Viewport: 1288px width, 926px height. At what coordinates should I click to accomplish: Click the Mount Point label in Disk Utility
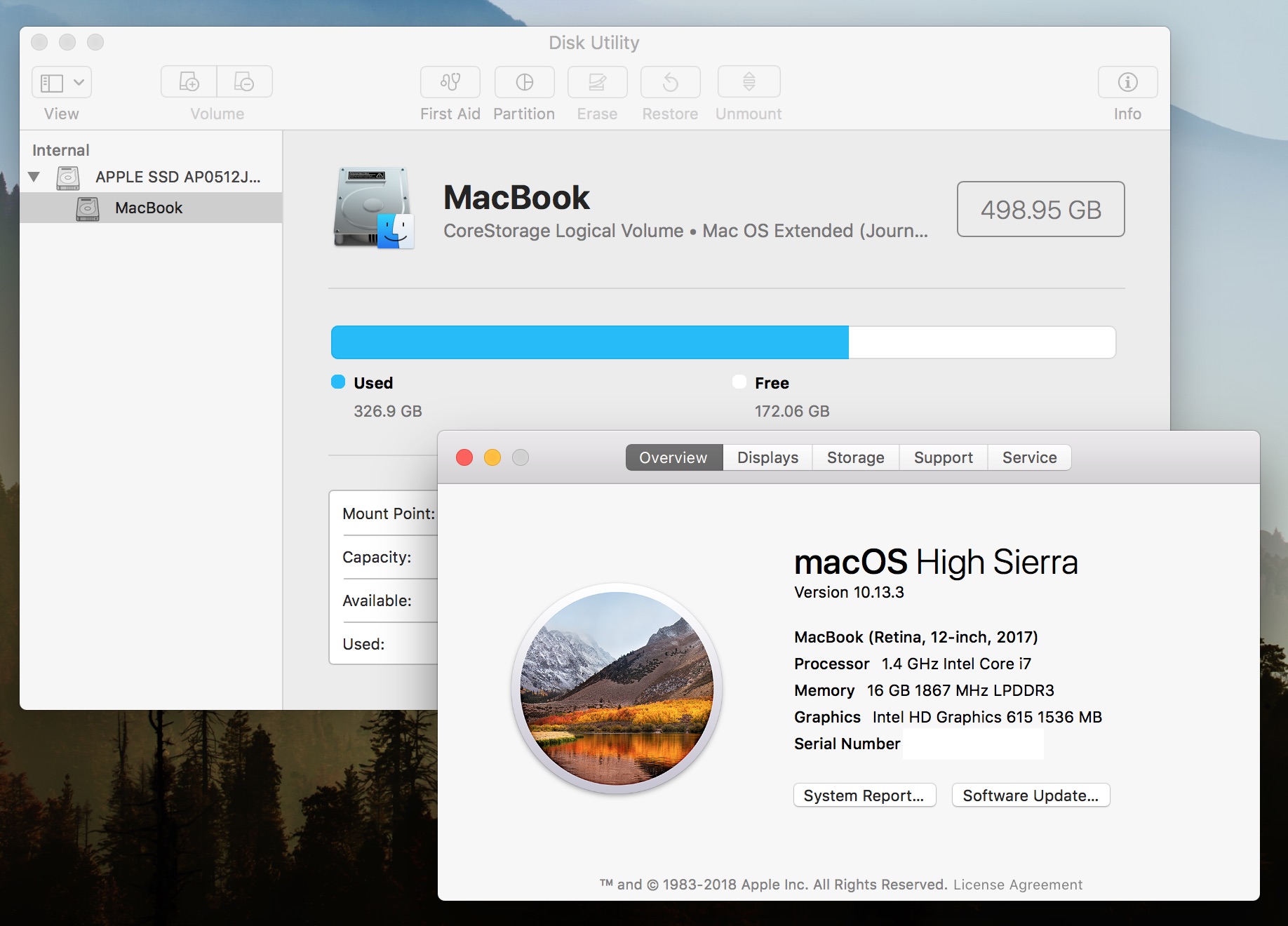389,514
